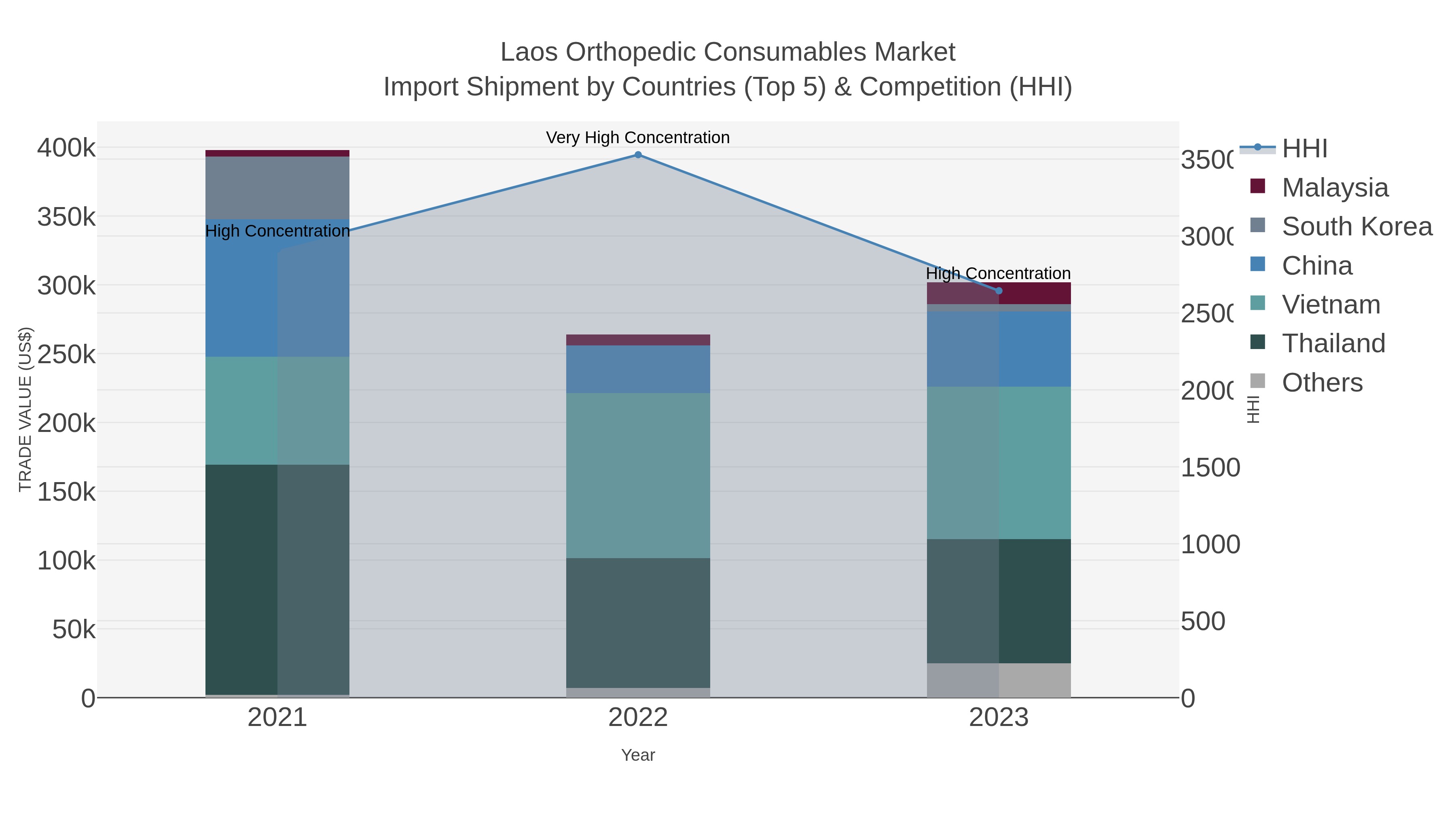This screenshot has width=1456, height=819.
Task: Toggle the Thailand legend entry
Action: coord(1318,344)
